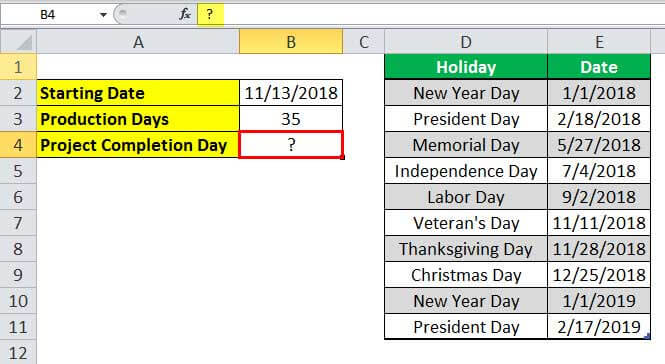Click the fx Insert Function icon
This screenshot has width=665, height=364.
click(185, 14)
